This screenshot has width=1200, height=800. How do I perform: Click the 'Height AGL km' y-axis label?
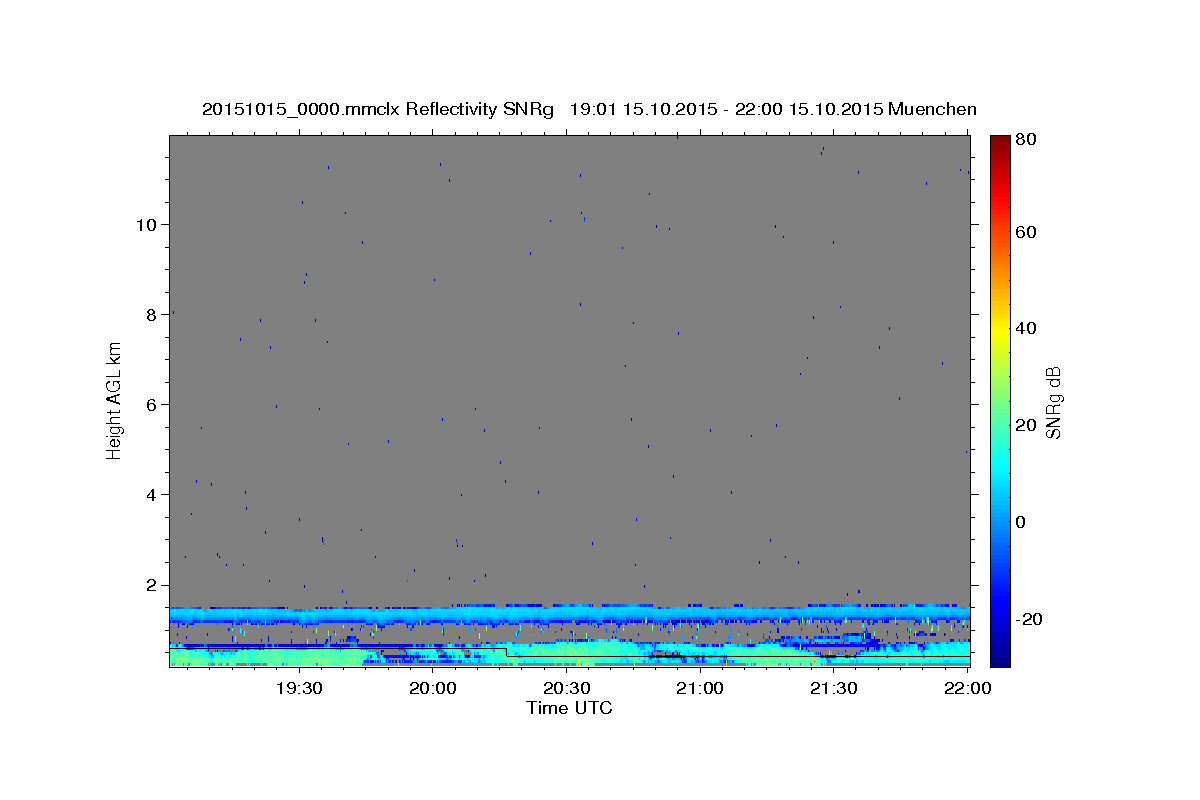tap(115, 400)
